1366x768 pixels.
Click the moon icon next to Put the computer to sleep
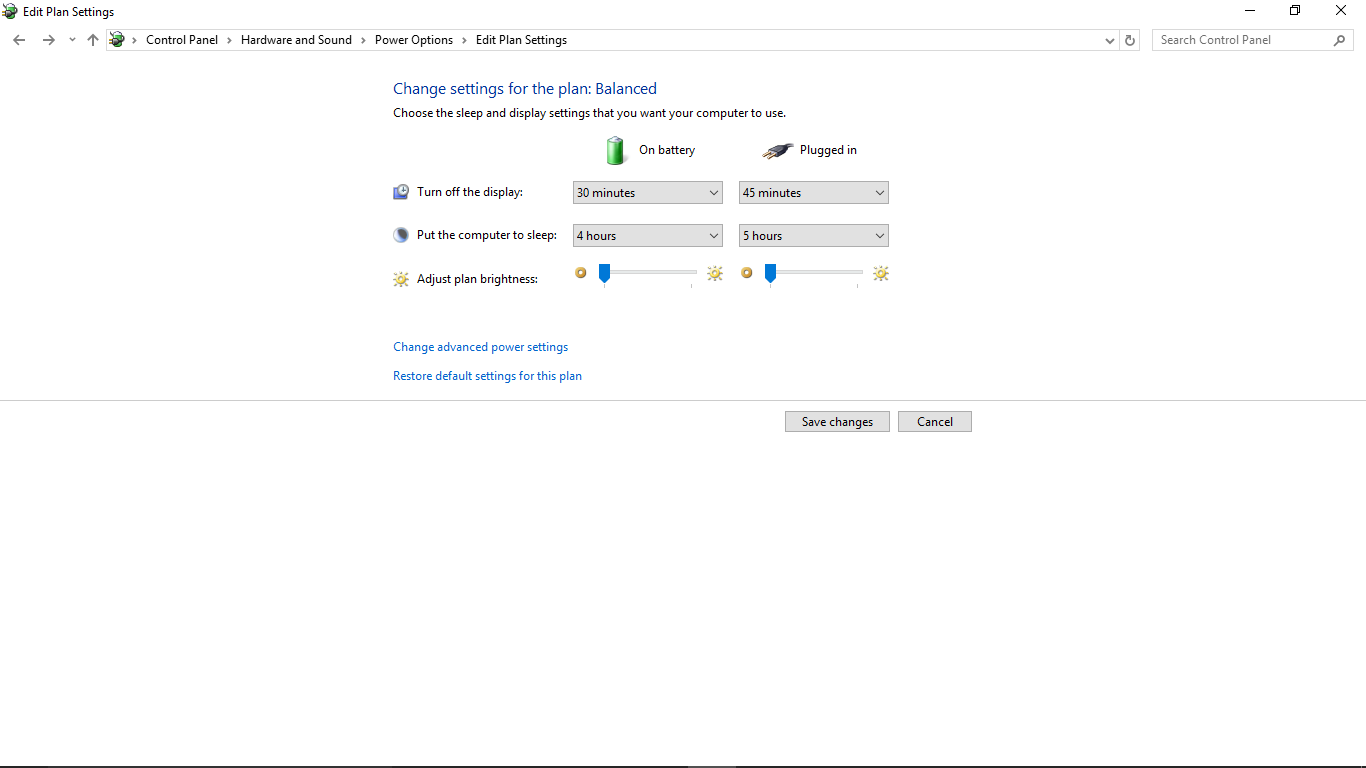coord(401,234)
